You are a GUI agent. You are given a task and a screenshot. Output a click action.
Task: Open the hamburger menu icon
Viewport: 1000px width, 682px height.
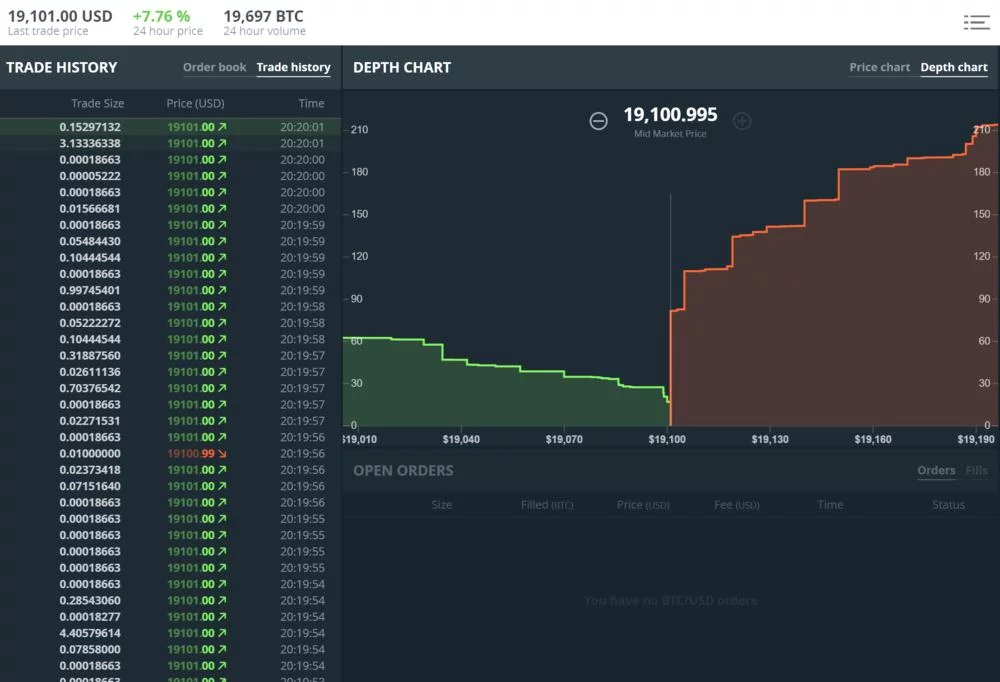(x=976, y=22)
